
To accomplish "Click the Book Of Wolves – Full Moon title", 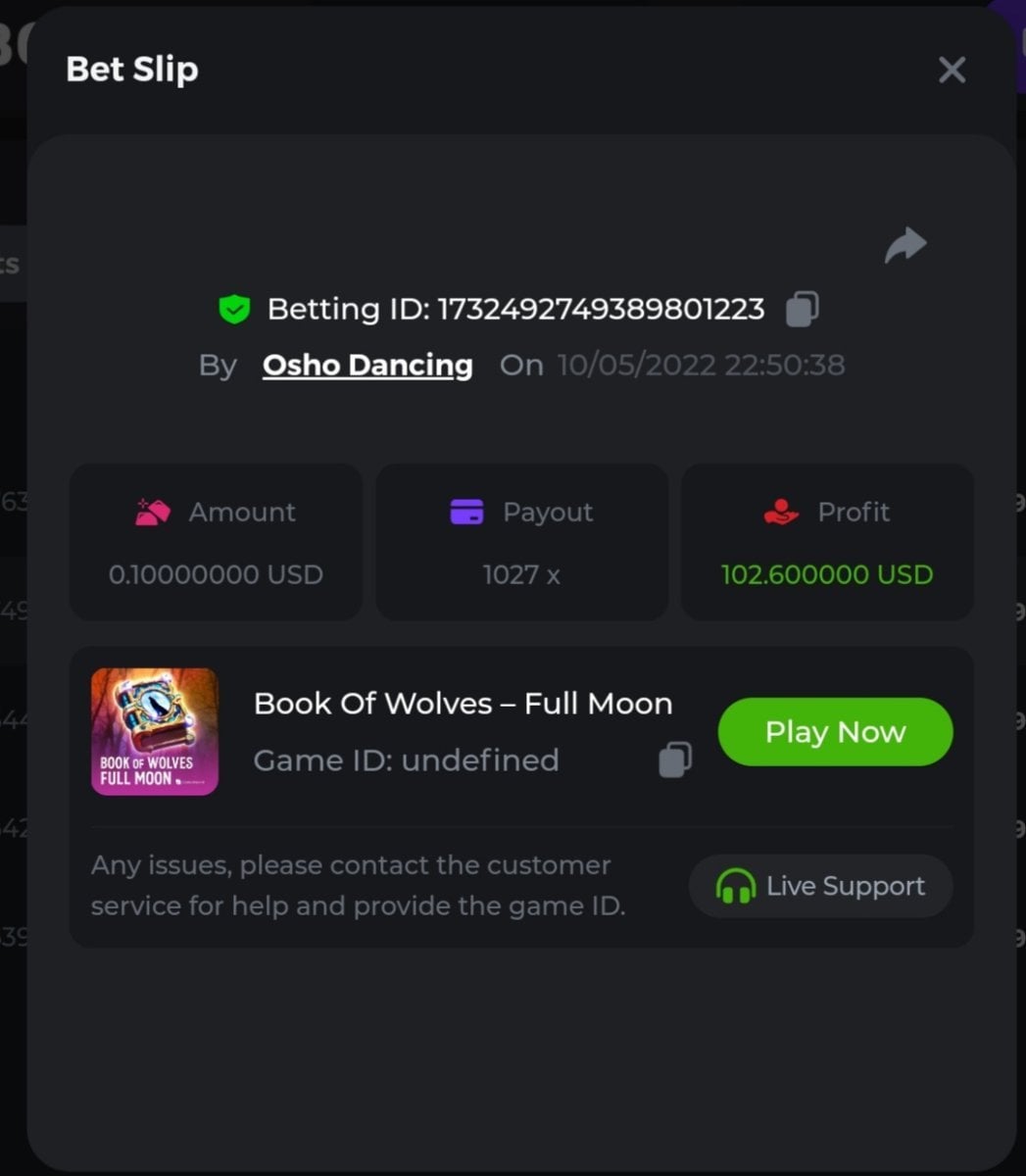I will coord(463,704).
